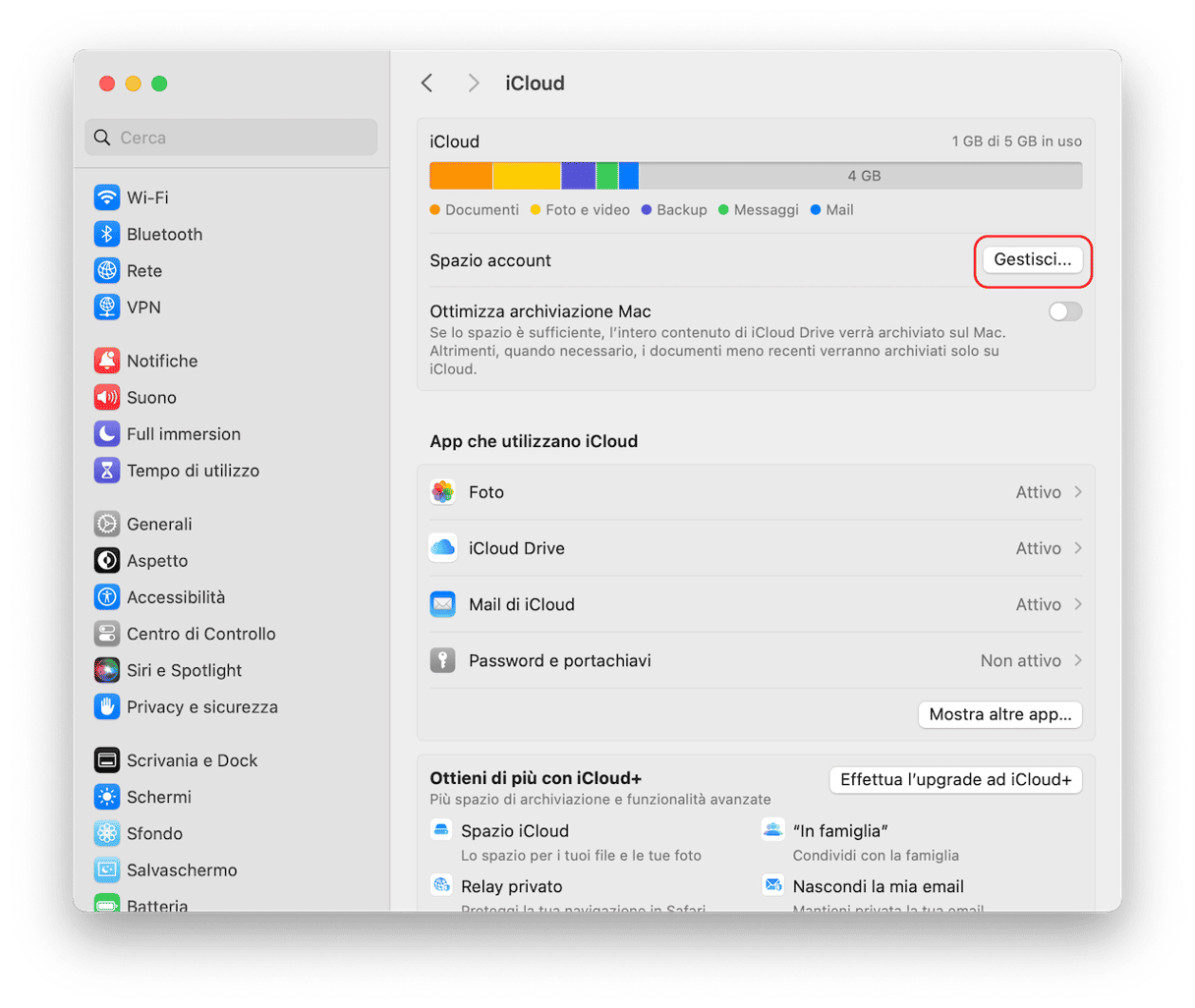Select the Scrivania e Dock icon

[106, 759]
